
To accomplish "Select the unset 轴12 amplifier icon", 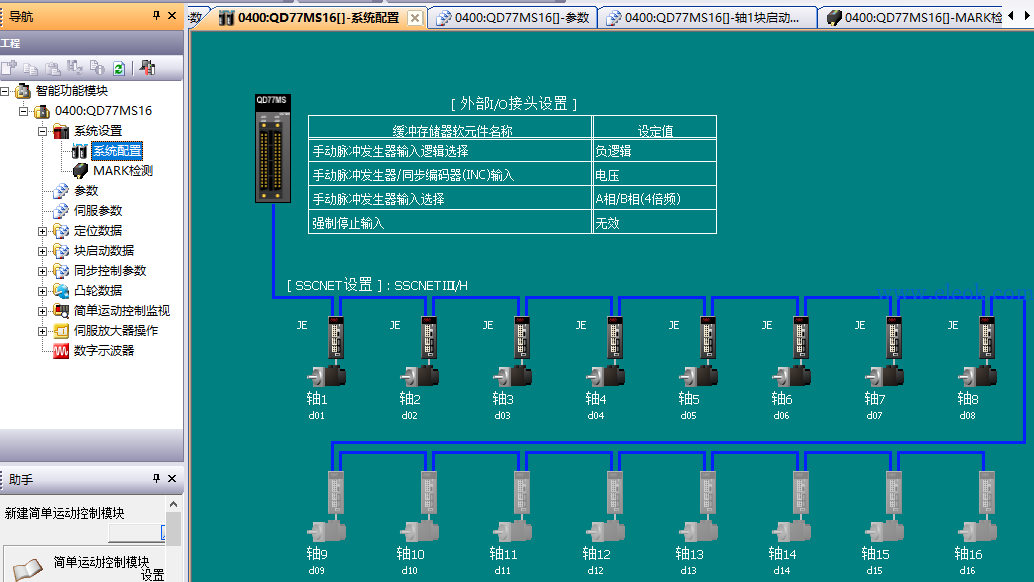I will (x=615, y=492).
